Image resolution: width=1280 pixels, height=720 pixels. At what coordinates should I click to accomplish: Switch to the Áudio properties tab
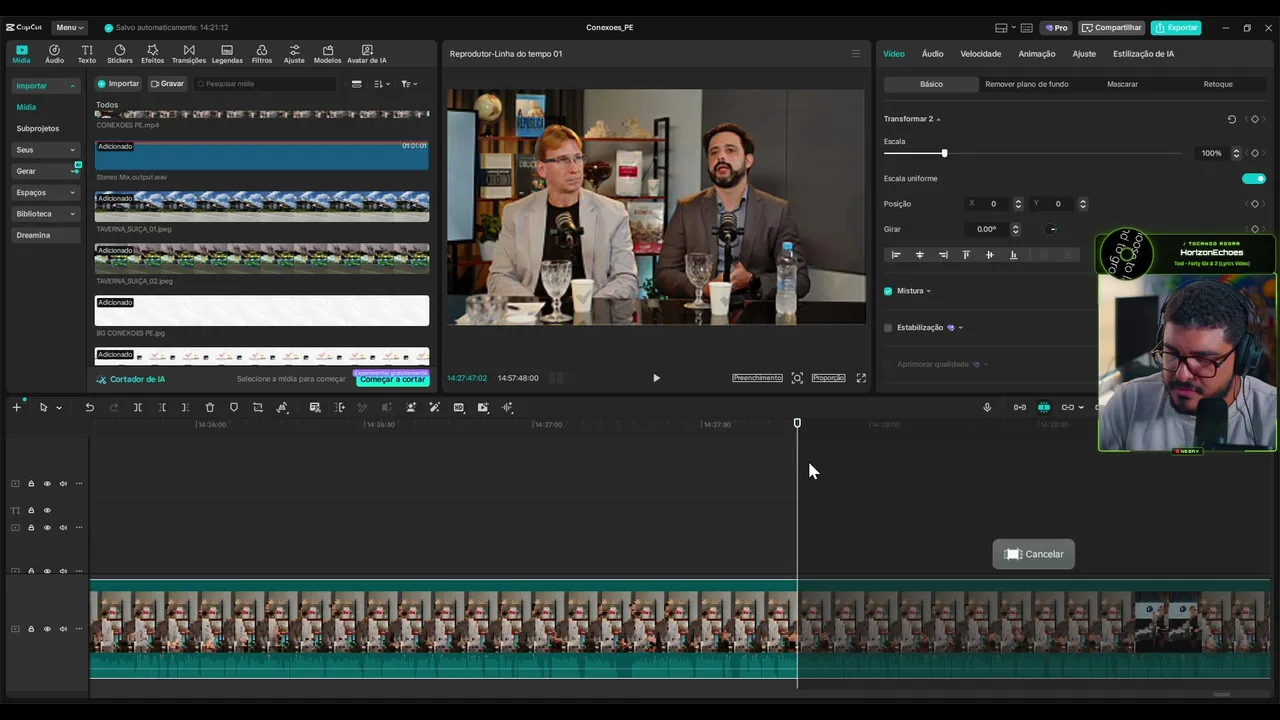(932, 54)
